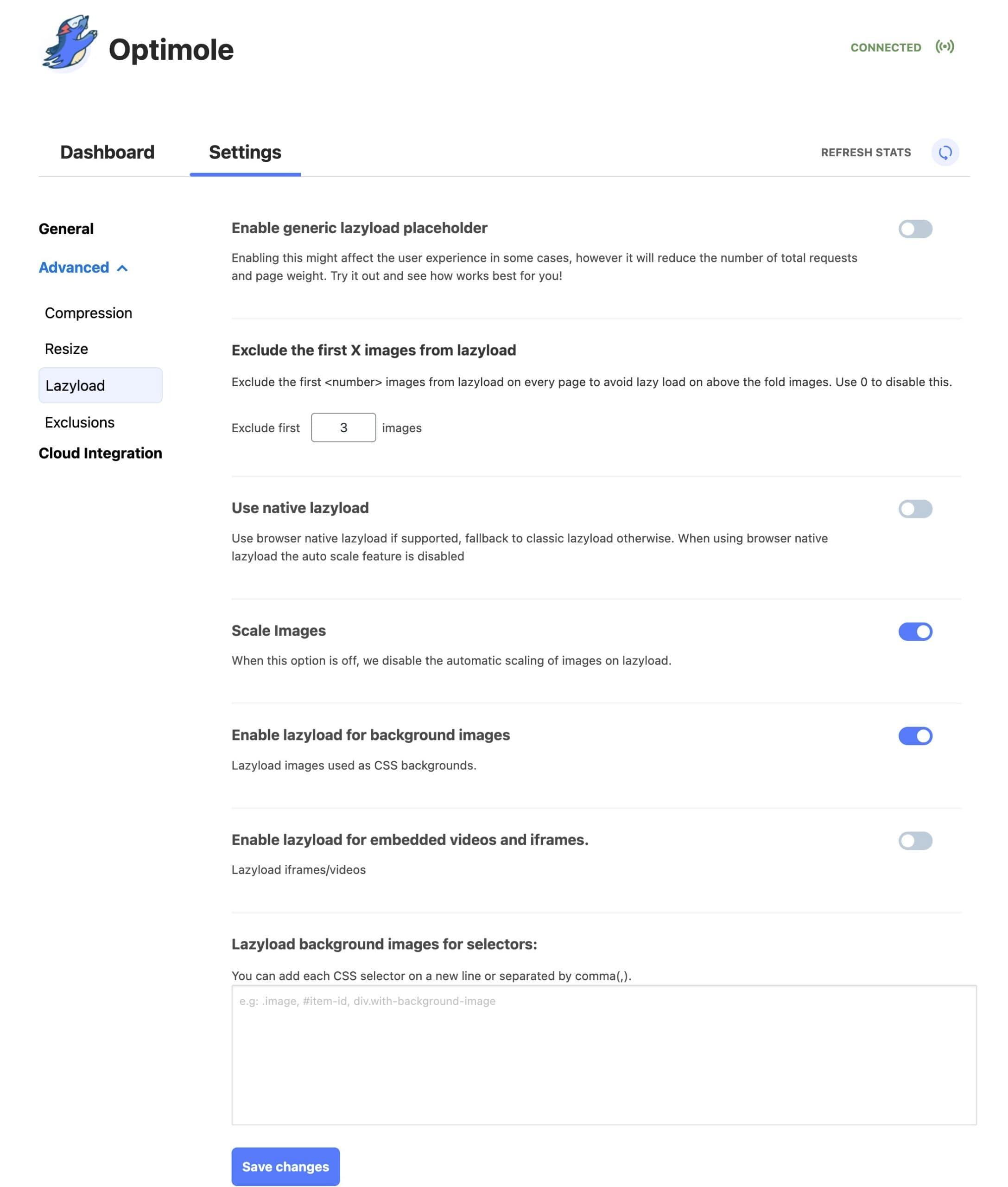1008x1187 pixels.
Task: Open the General settings section
Action: click(66, 229)
